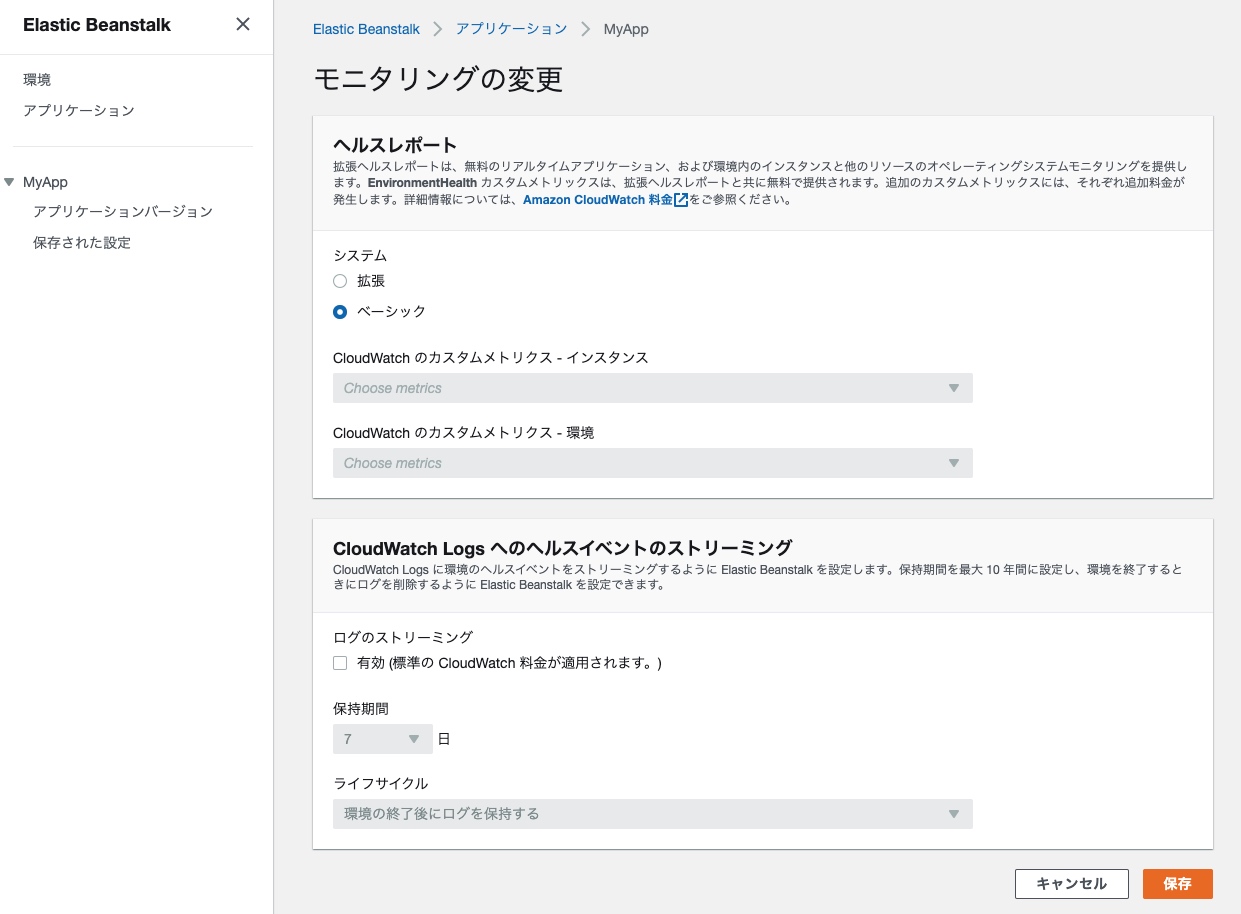Navigate to アプリケーション breadcrumb link
The width and height of the screenshot is (1241, 914).
click(x=511, y=29)
